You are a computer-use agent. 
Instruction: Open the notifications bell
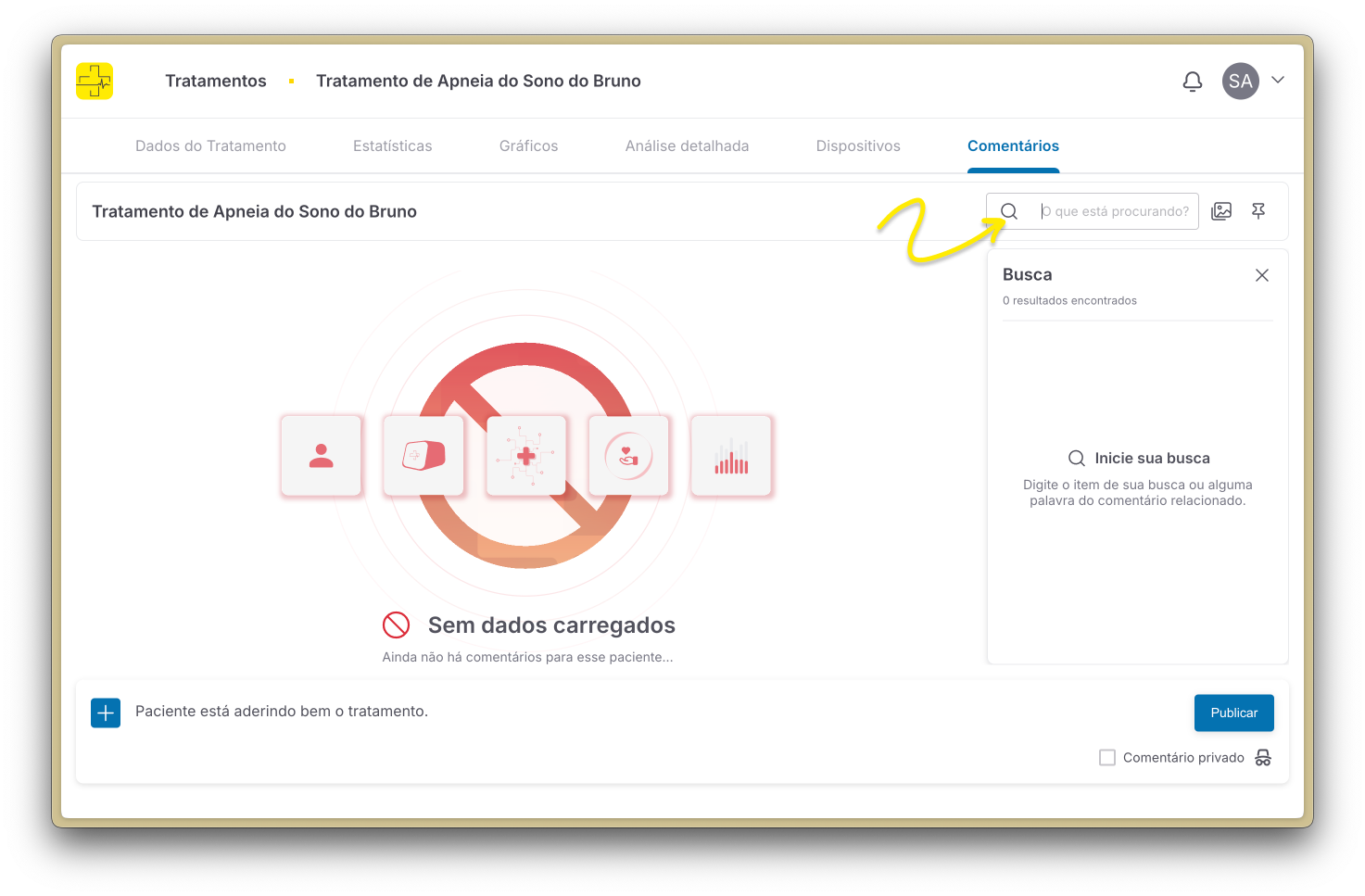click(1193, 82)
